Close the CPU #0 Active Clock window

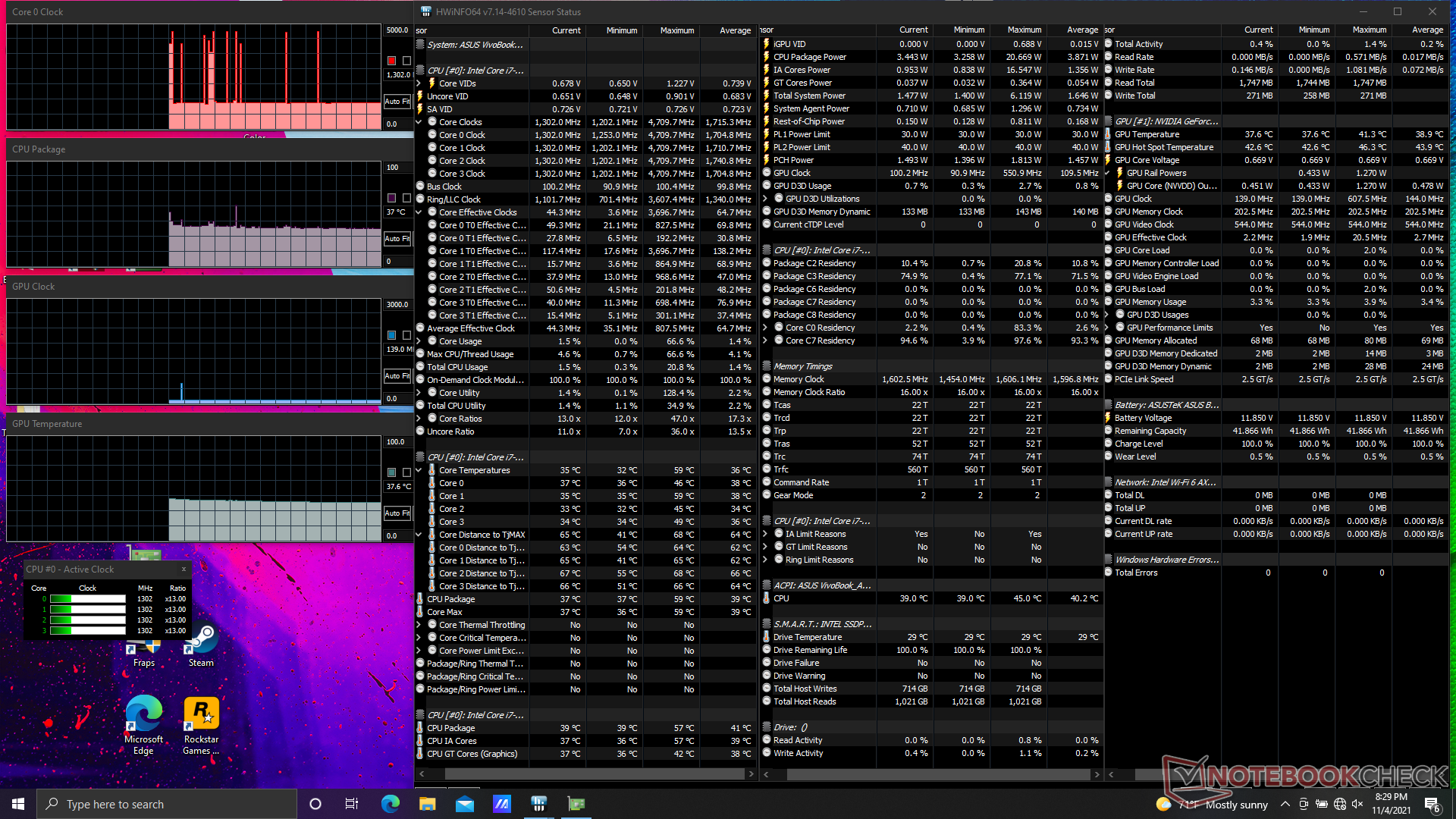tap(184, 569)
